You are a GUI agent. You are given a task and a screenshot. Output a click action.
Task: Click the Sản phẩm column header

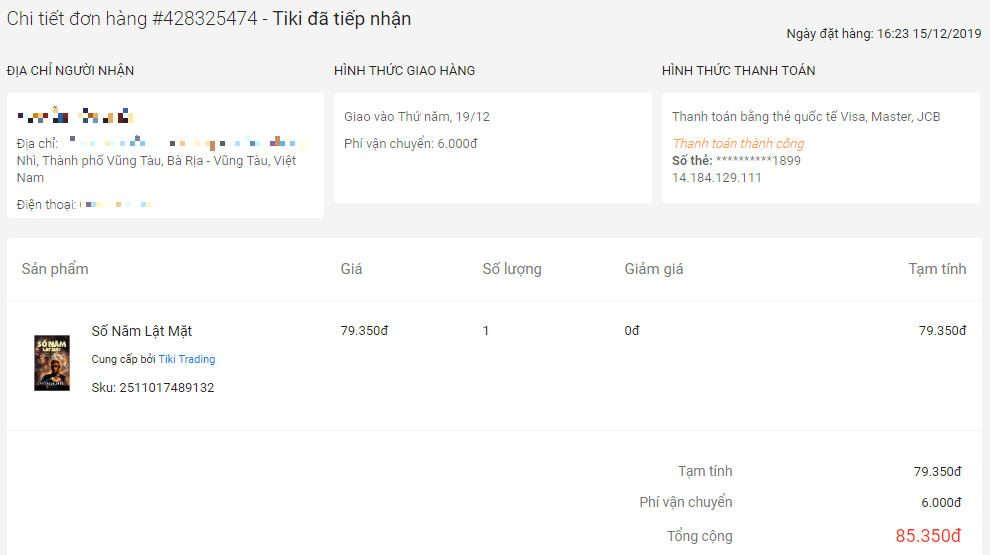[x=55, y=269]
